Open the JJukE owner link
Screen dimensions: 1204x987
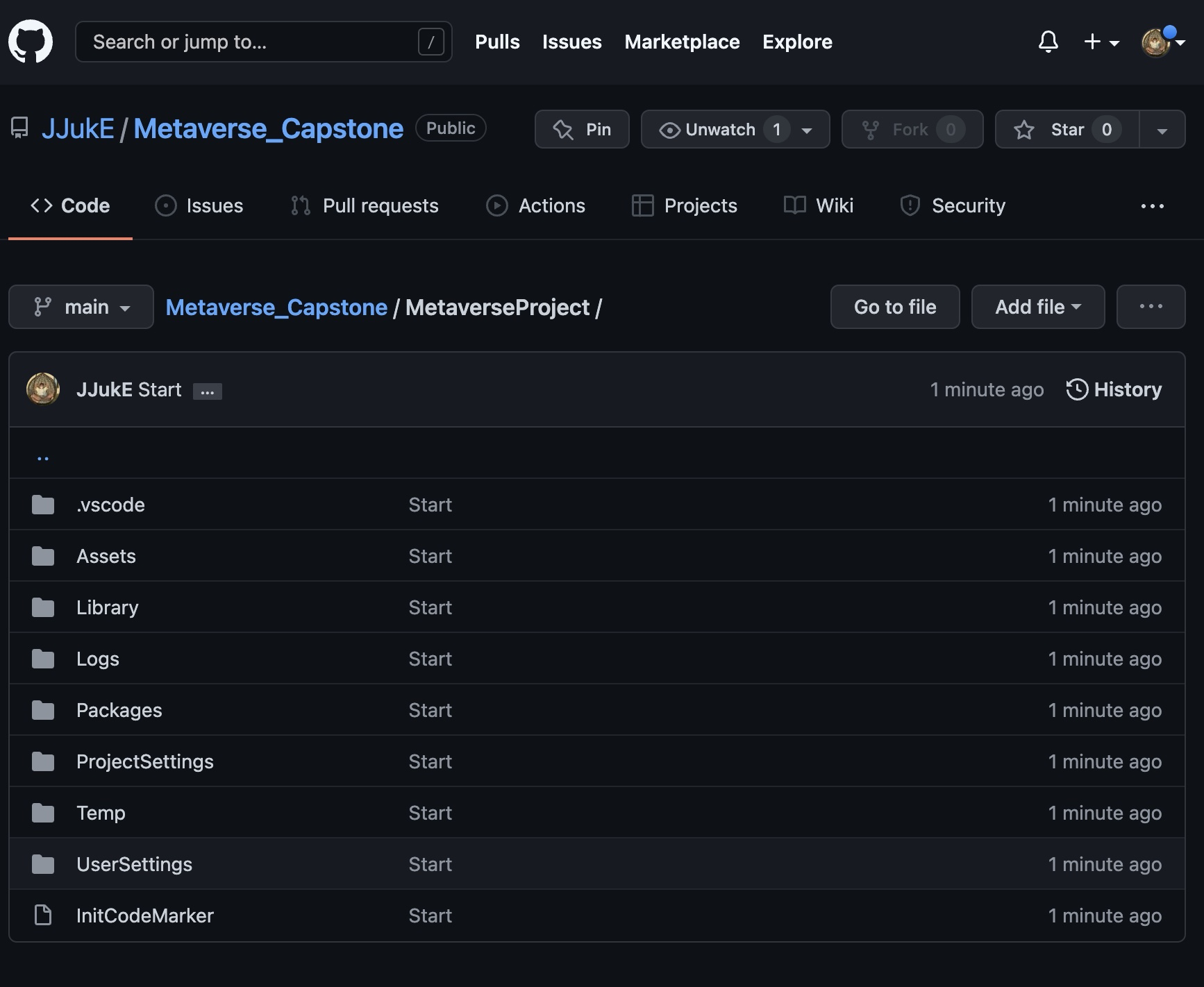[78, 129]
